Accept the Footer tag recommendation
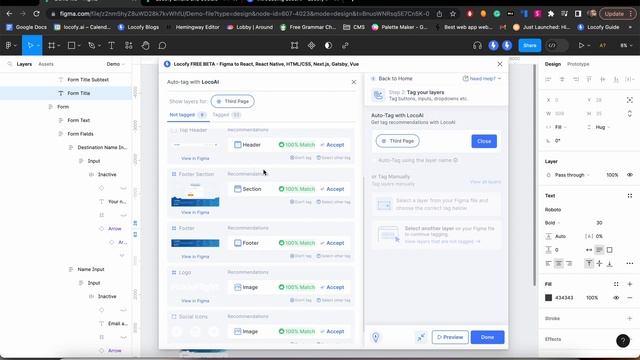Viewport: 640px width, 360px height. (332, 243)
